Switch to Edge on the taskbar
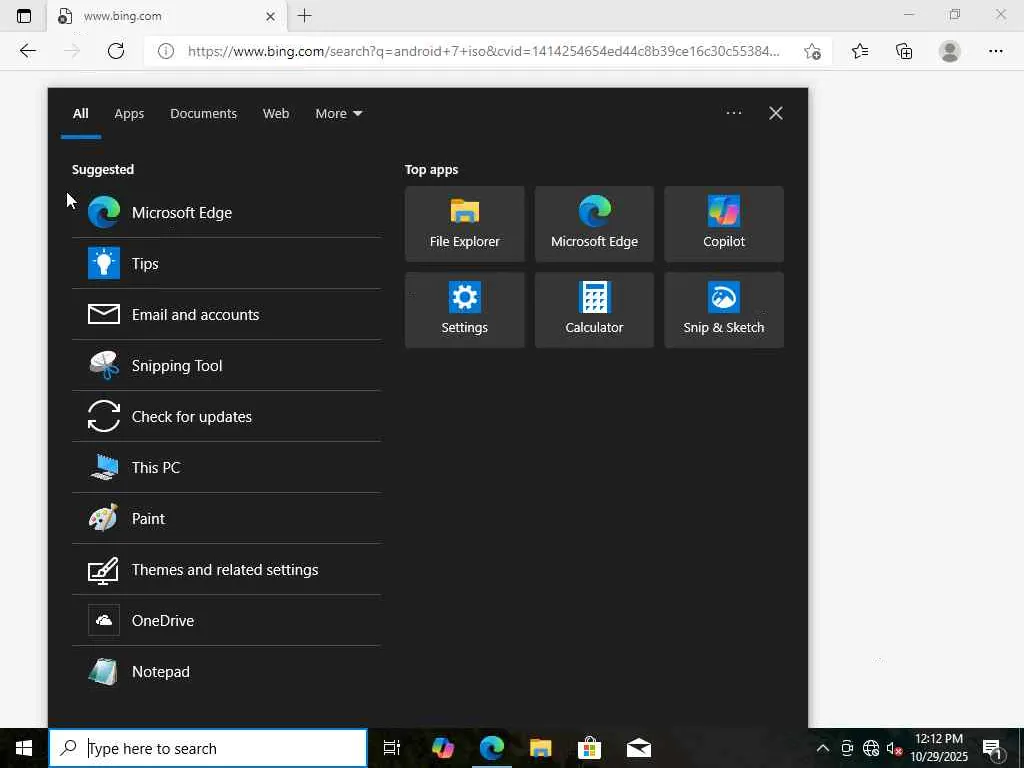 [x=492, y=748]
